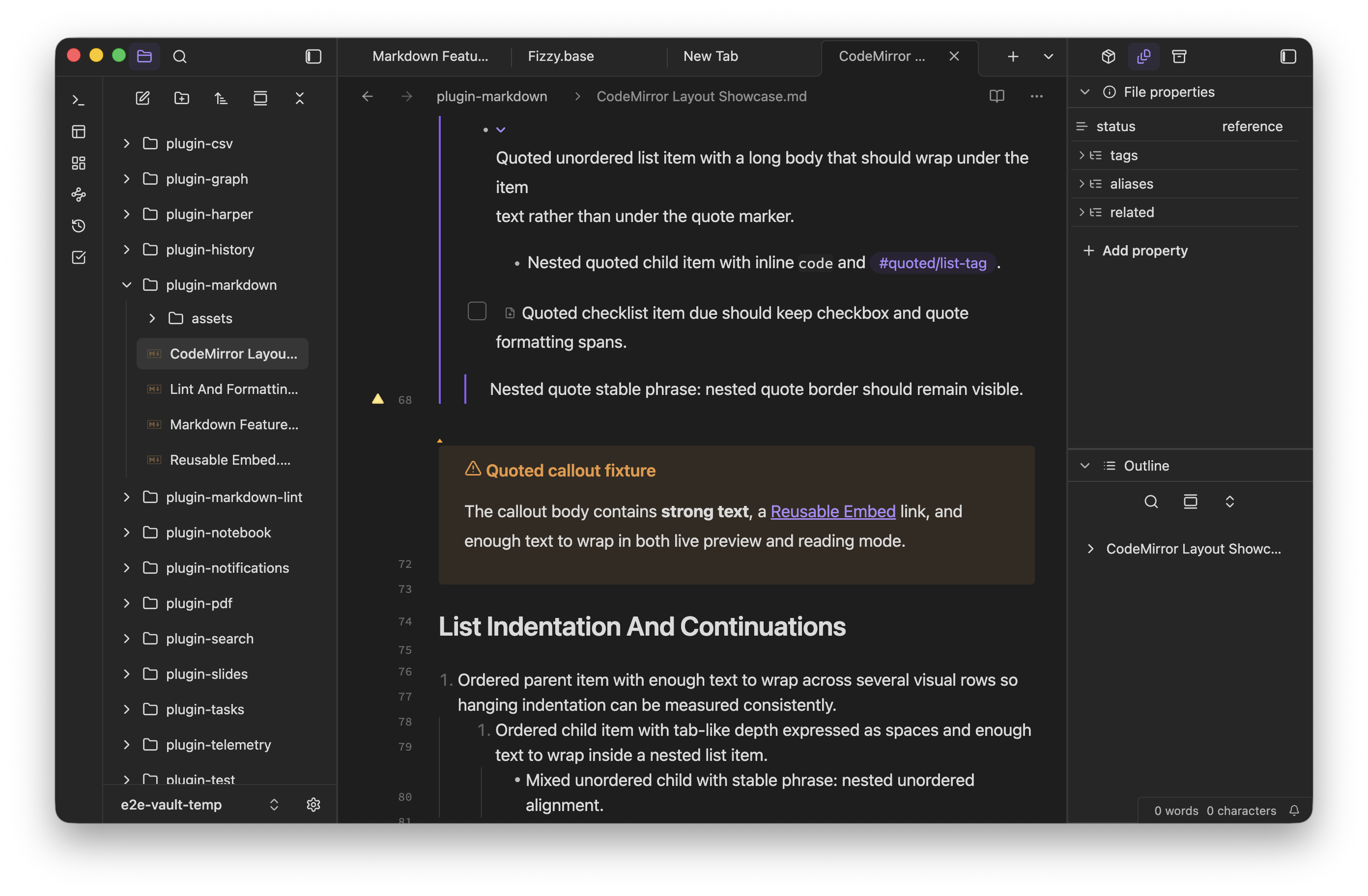
Task: Open a new tab with plus icon
Action: 1013,56
